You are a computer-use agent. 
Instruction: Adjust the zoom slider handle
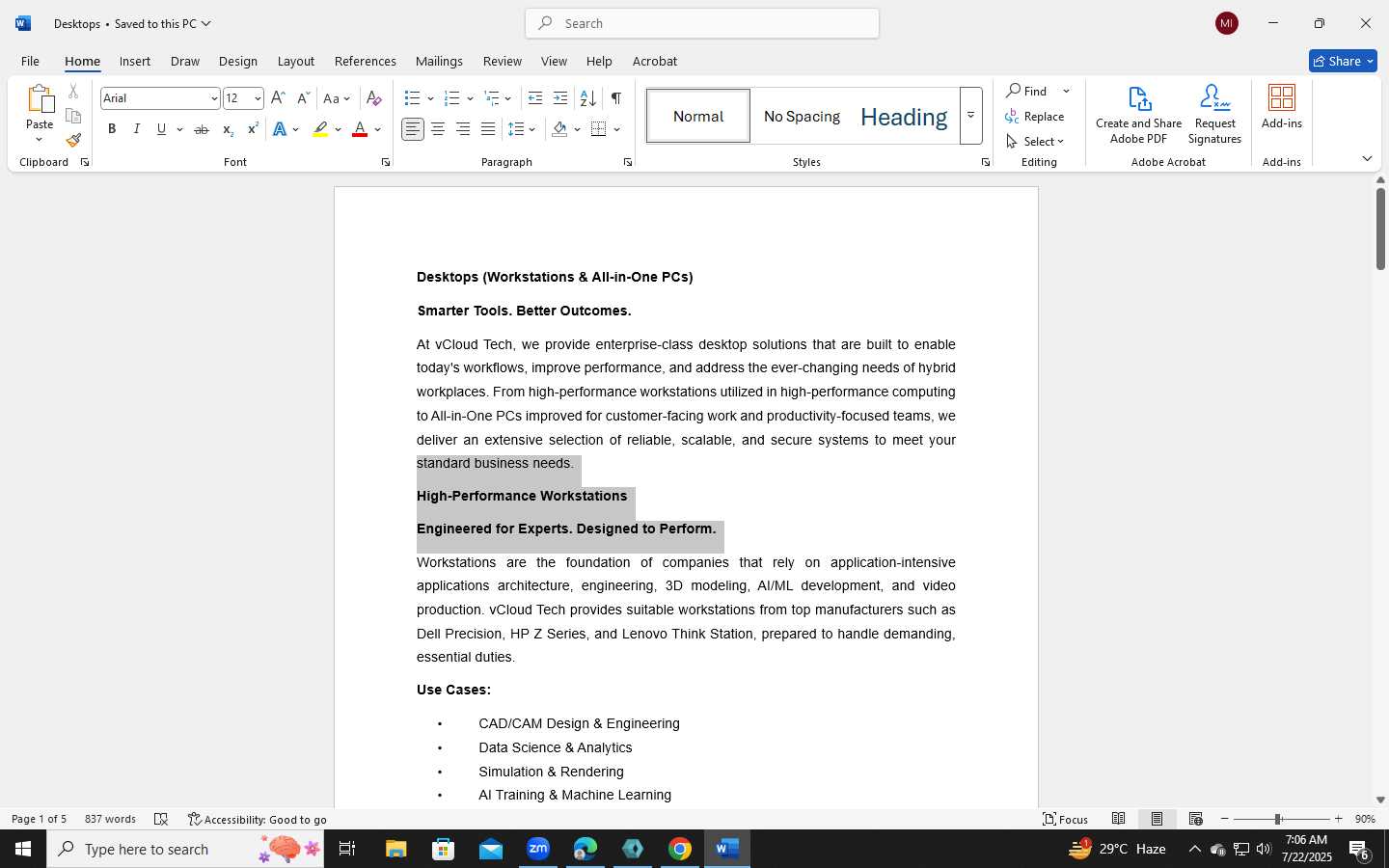pyautogui.click(x=1277, y=819)
